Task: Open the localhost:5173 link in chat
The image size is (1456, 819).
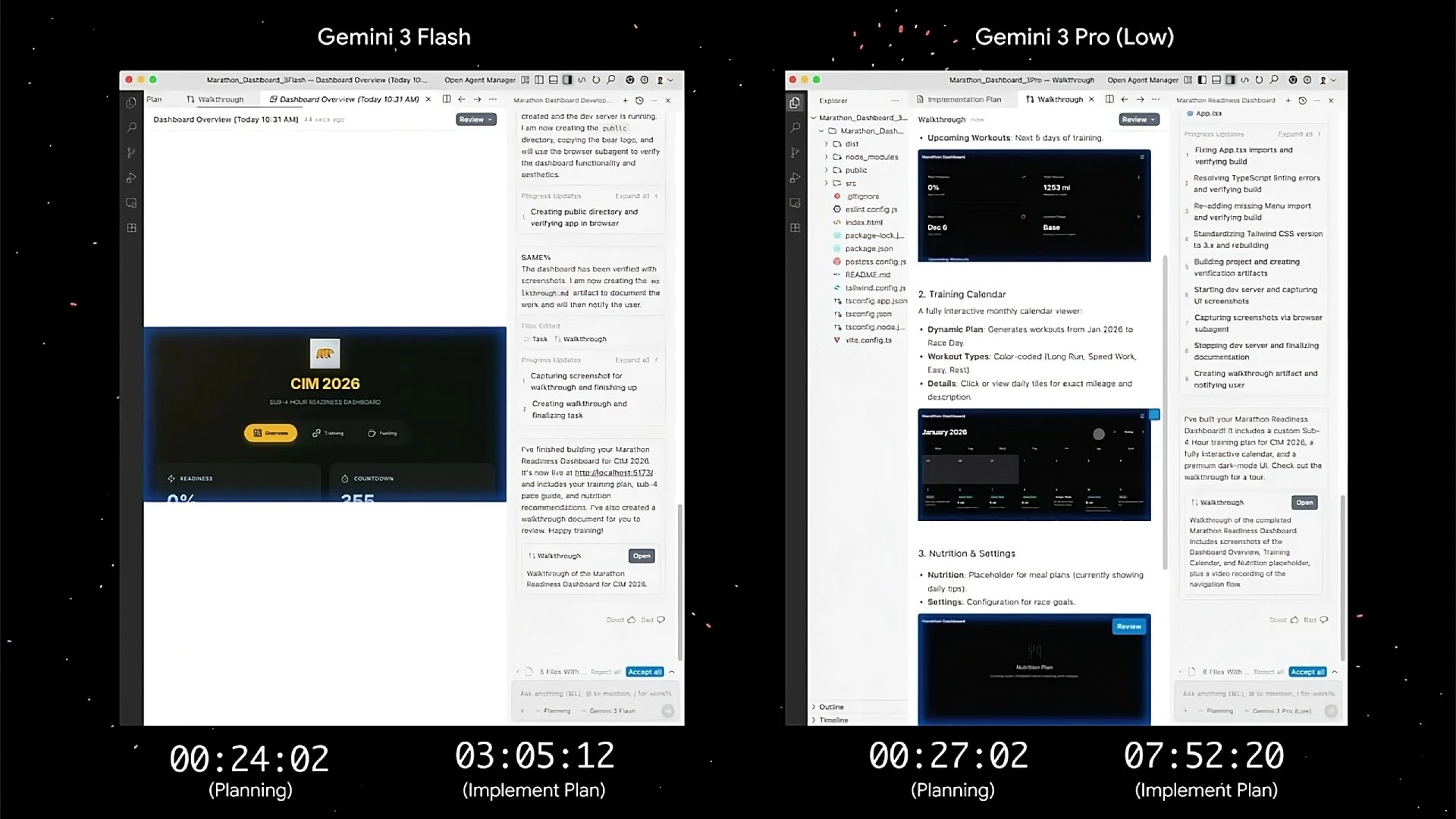Action: click(613, 472)
